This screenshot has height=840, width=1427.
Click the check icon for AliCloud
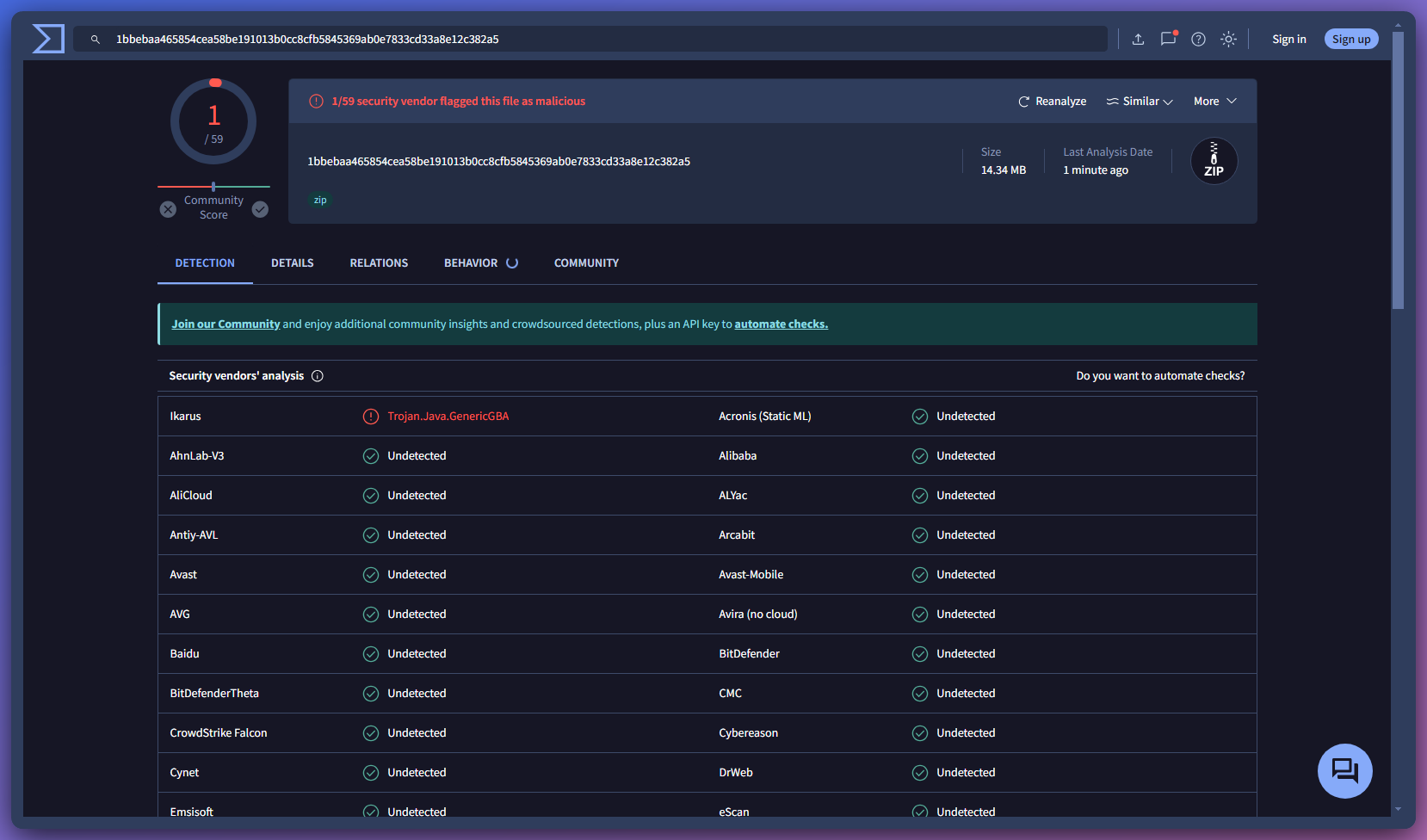(x=371, y=496)
